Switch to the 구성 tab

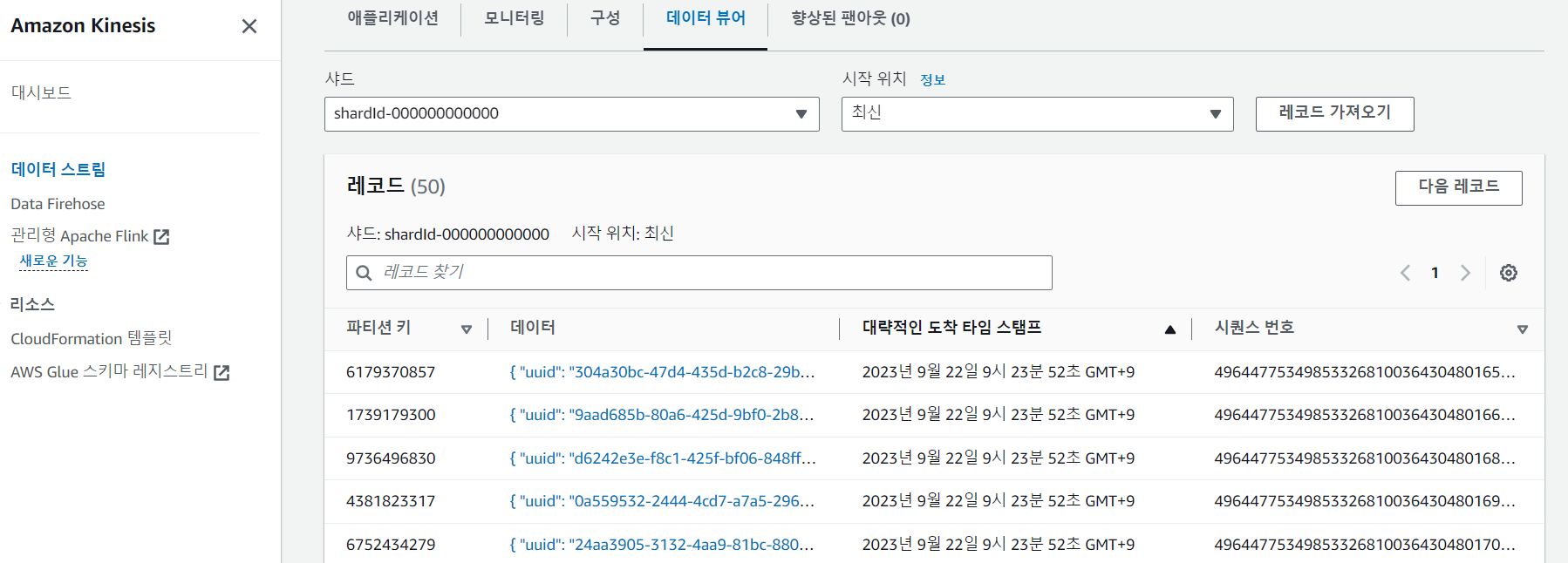click(605, 18)
